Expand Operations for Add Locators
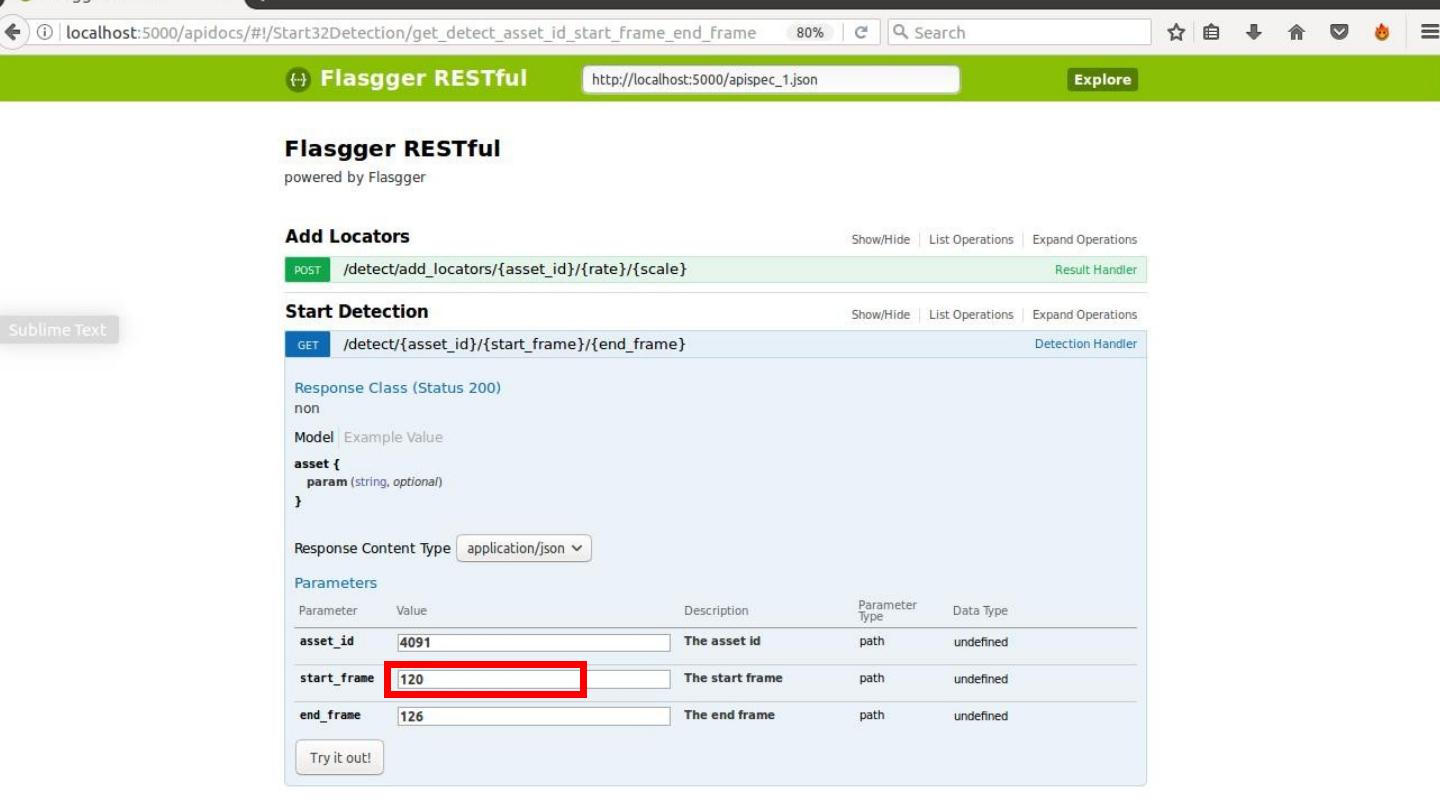 pos(1084,240)
